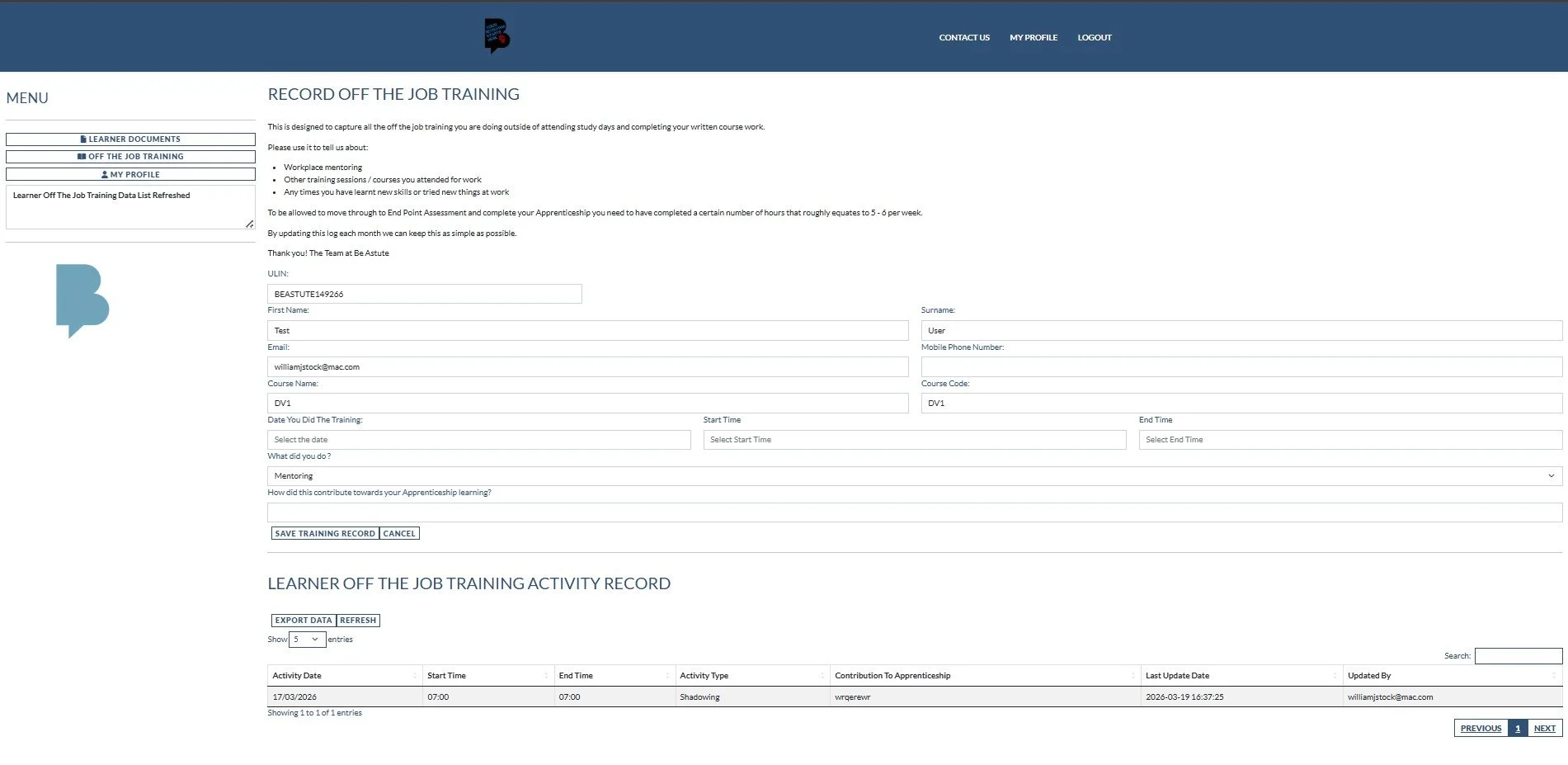The width and height of the screenshot is (1568, 765).
Task: Select the 17/03/2026 activity date cell
Action: (345, 697)
